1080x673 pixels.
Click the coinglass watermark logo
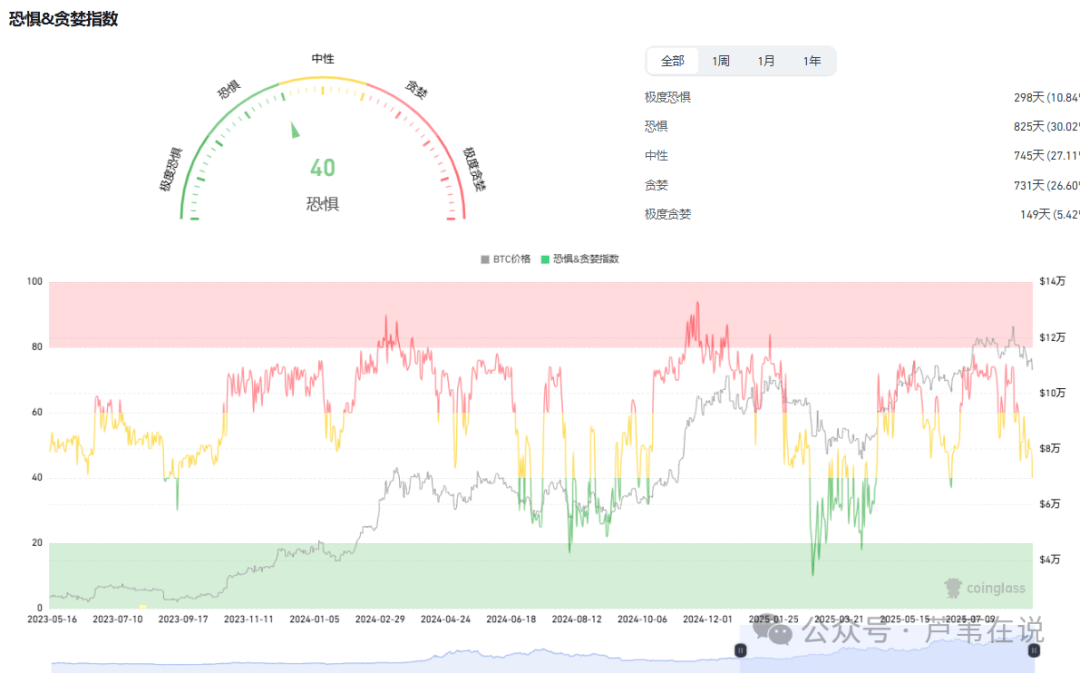tap(985, 588)
